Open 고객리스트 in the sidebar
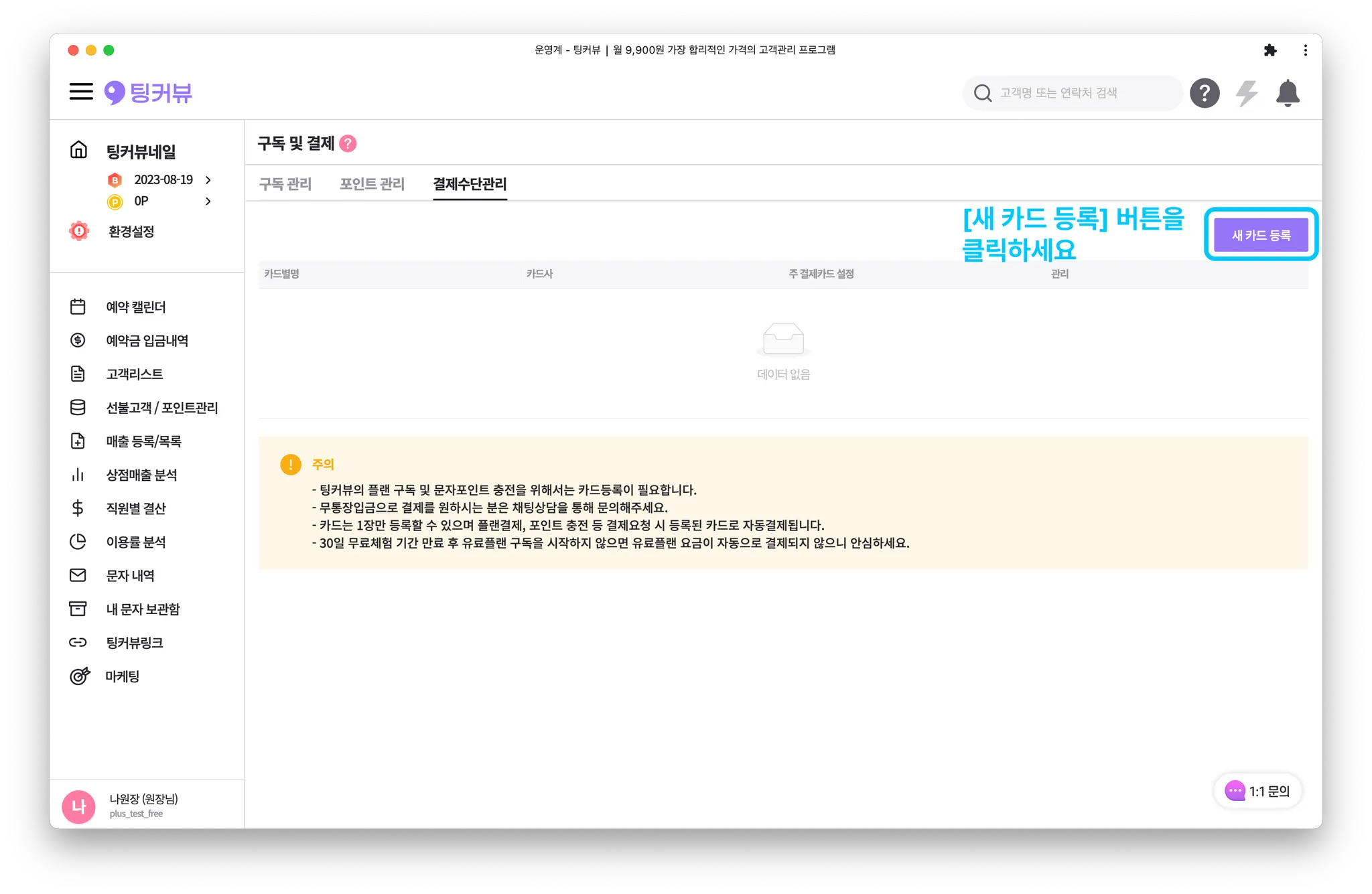 pyautogui.click(x=134, y=374)
